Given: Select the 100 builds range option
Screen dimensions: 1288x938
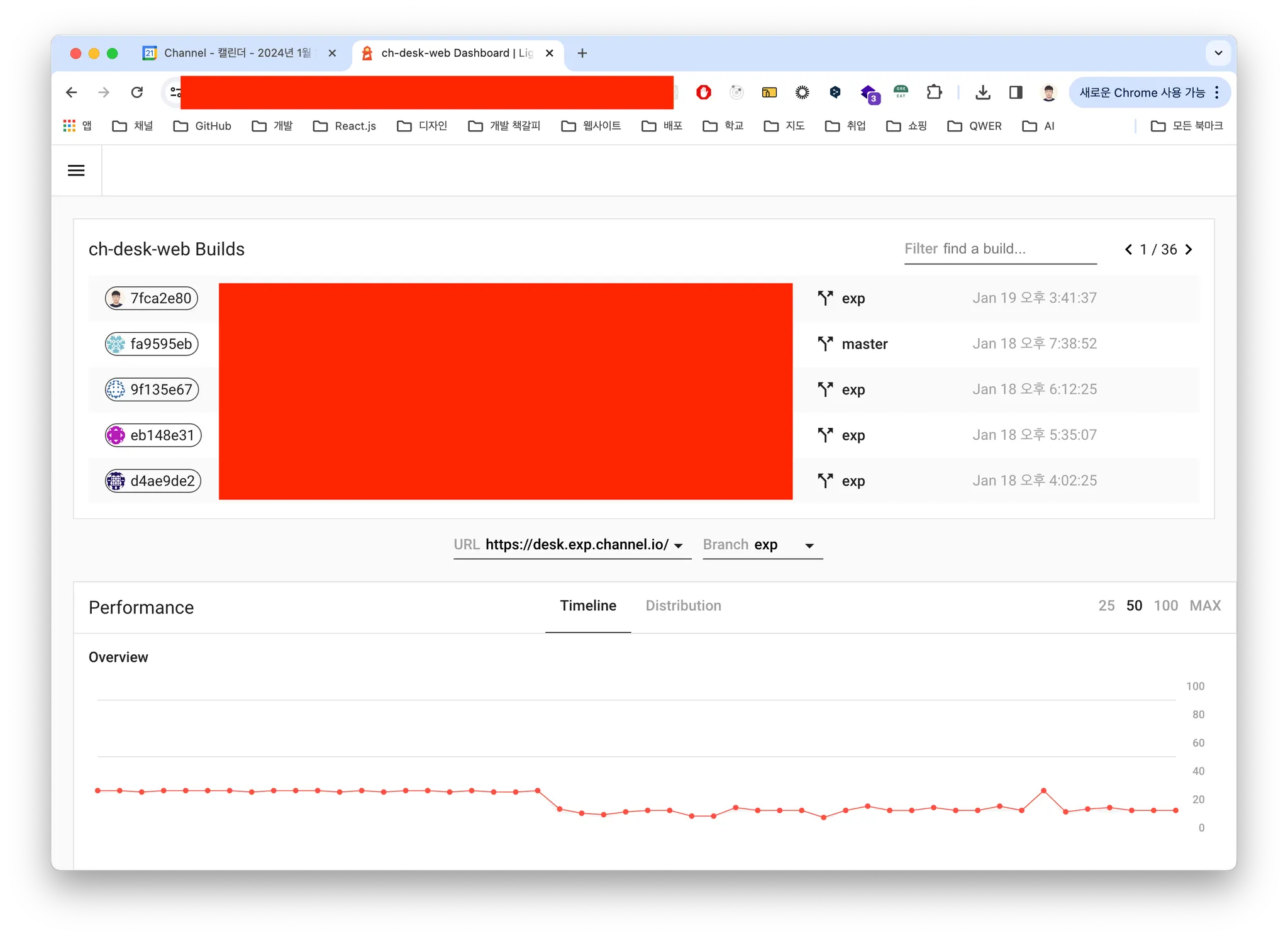Looking at the screenshot, I should 1165,606.
